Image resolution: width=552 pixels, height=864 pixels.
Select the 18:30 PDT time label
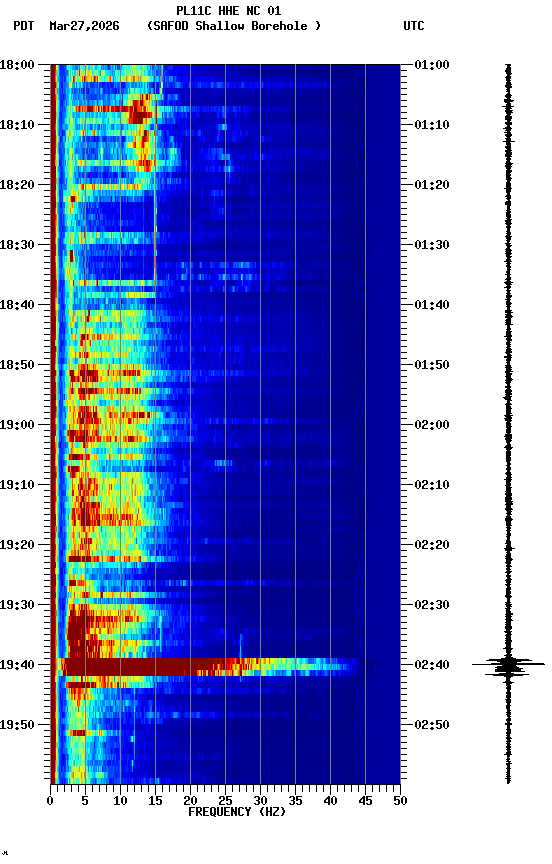pos(17,245)
